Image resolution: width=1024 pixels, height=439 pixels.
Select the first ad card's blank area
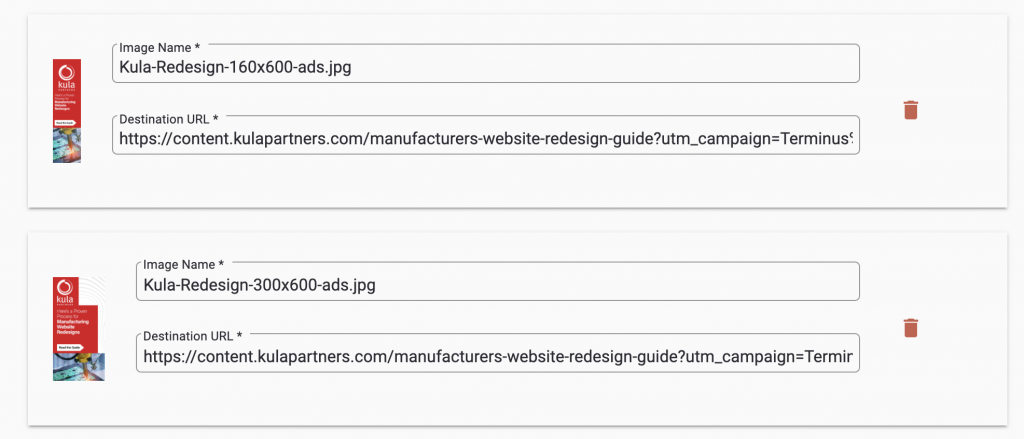click(x=517, y=182)
